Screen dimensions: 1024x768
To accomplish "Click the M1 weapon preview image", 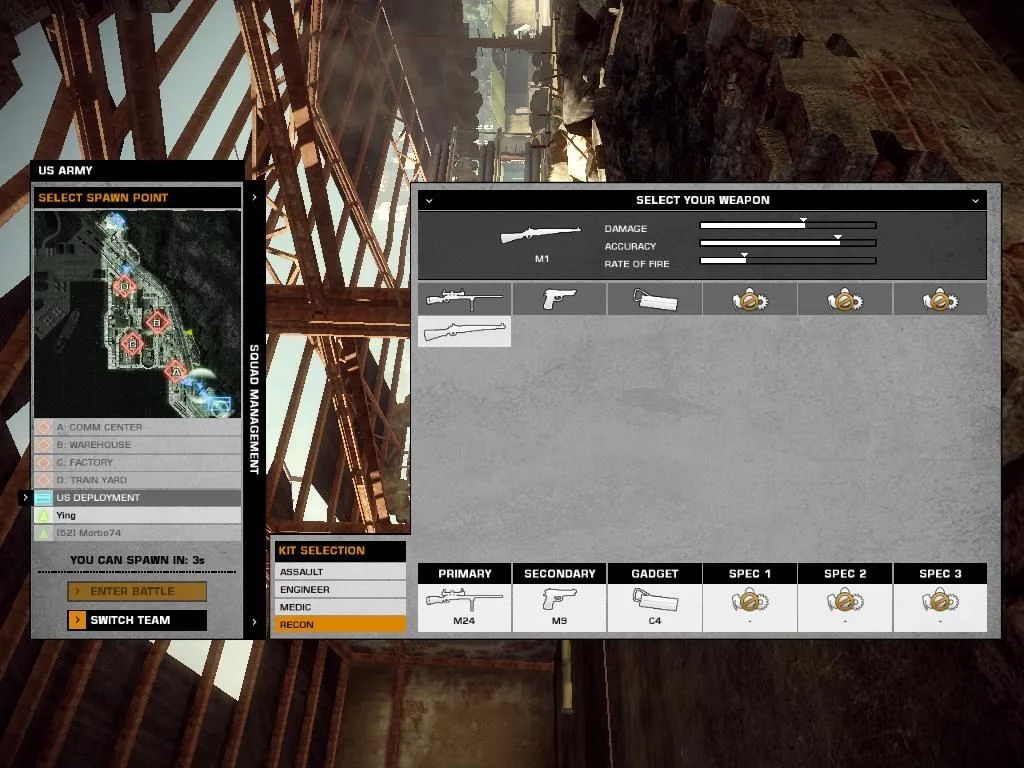I will 541,235.
